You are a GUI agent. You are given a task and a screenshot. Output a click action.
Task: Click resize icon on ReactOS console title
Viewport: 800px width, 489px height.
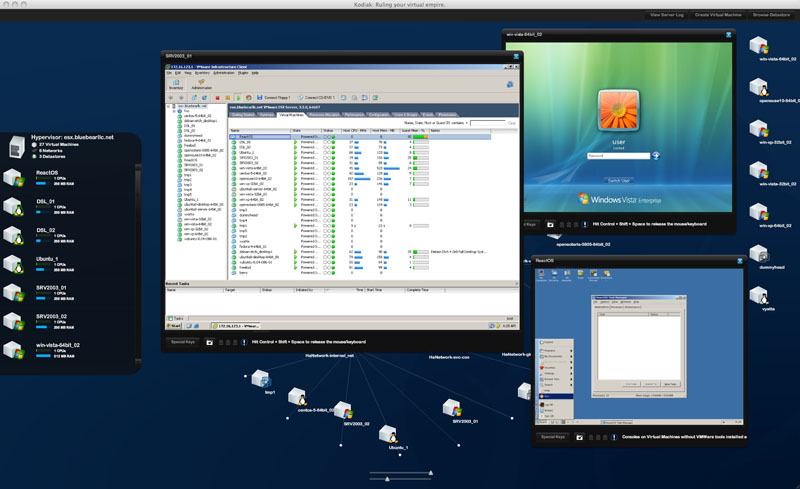pos(740,261)
